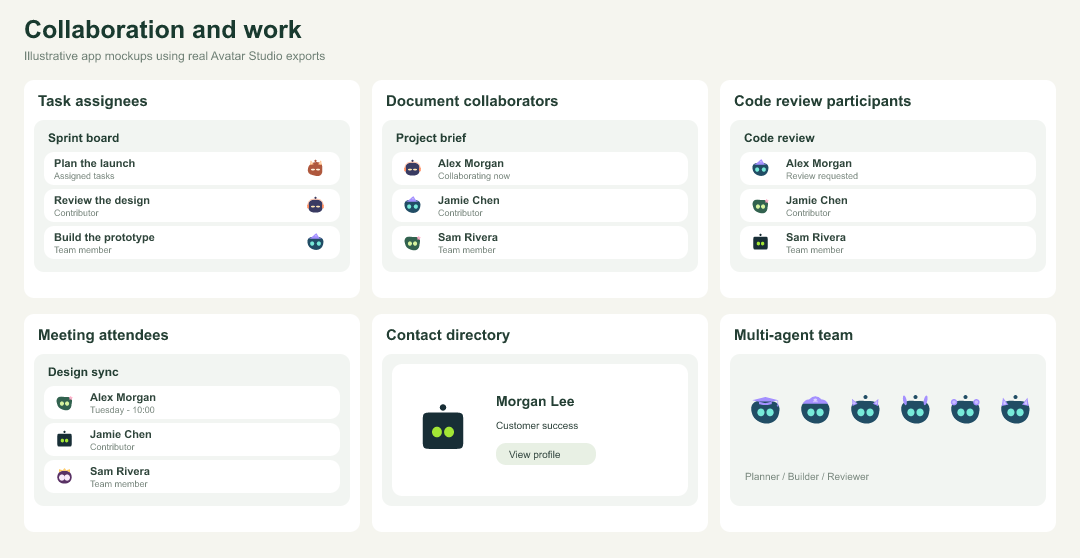Click the Collaboration and work page heading

[x=163, y=30]
